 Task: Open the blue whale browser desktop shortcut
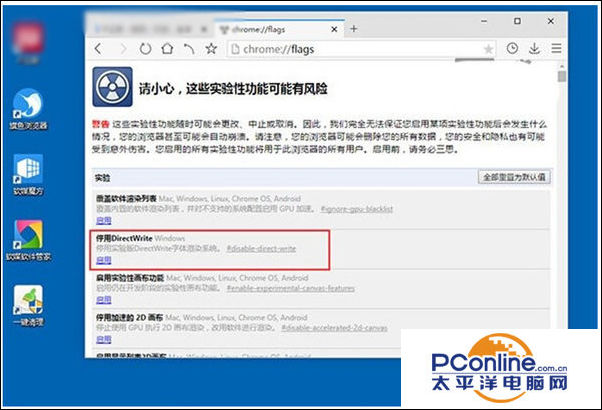28,109
